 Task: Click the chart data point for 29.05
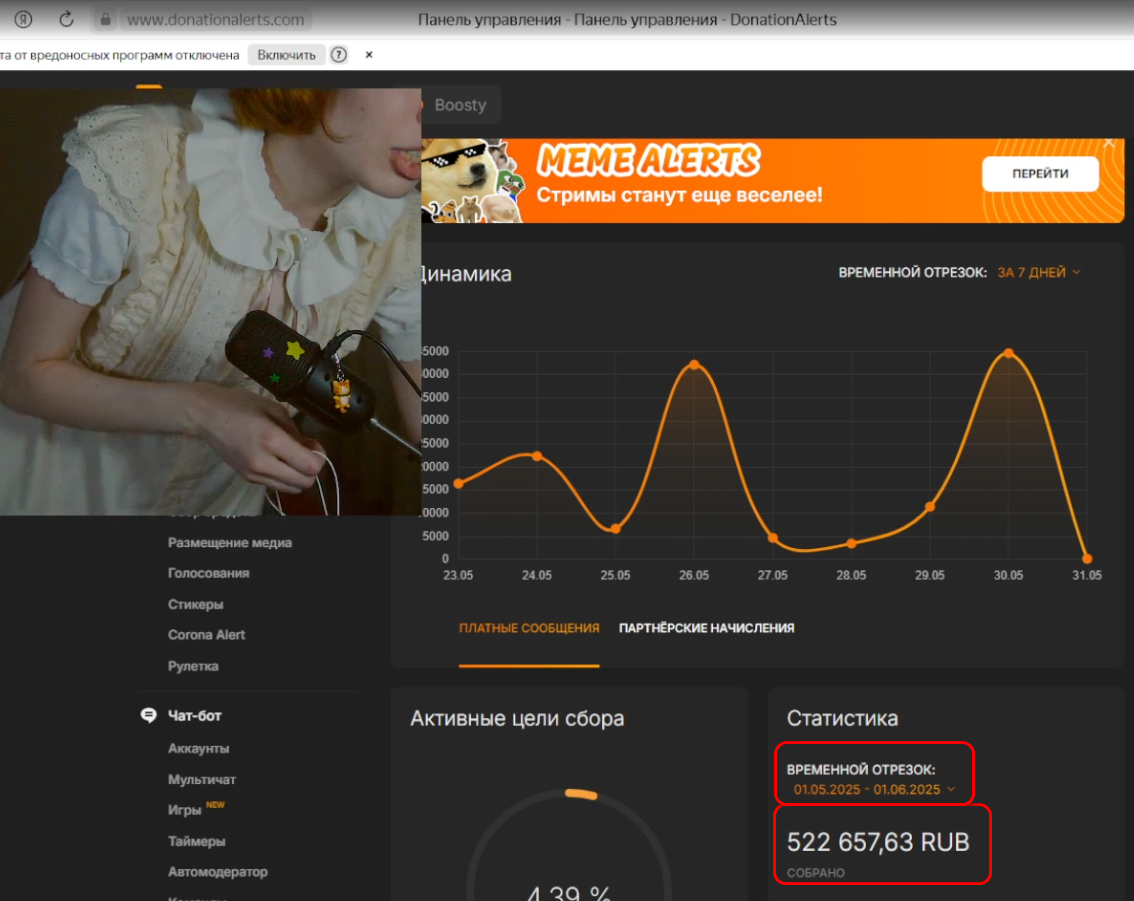click(x=930, y=507)
